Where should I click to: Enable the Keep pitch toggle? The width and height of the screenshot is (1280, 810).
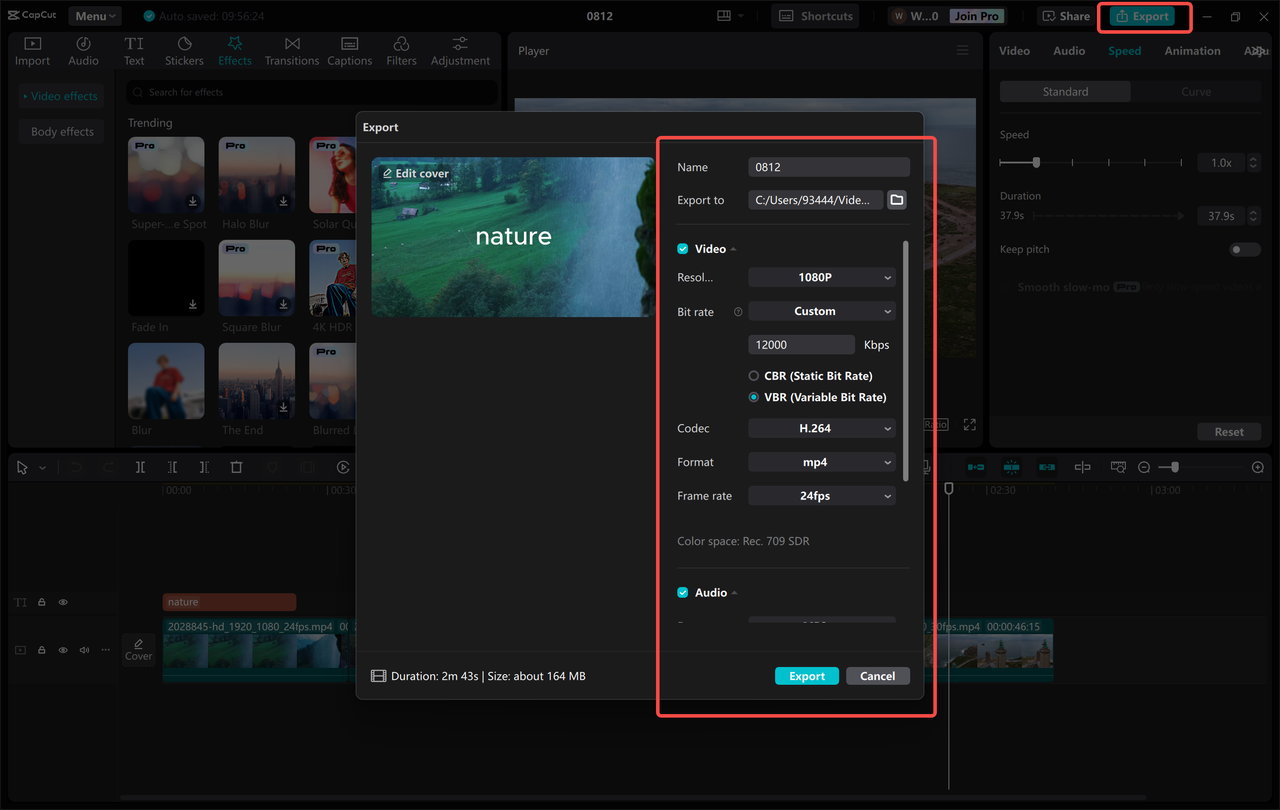1244,249
